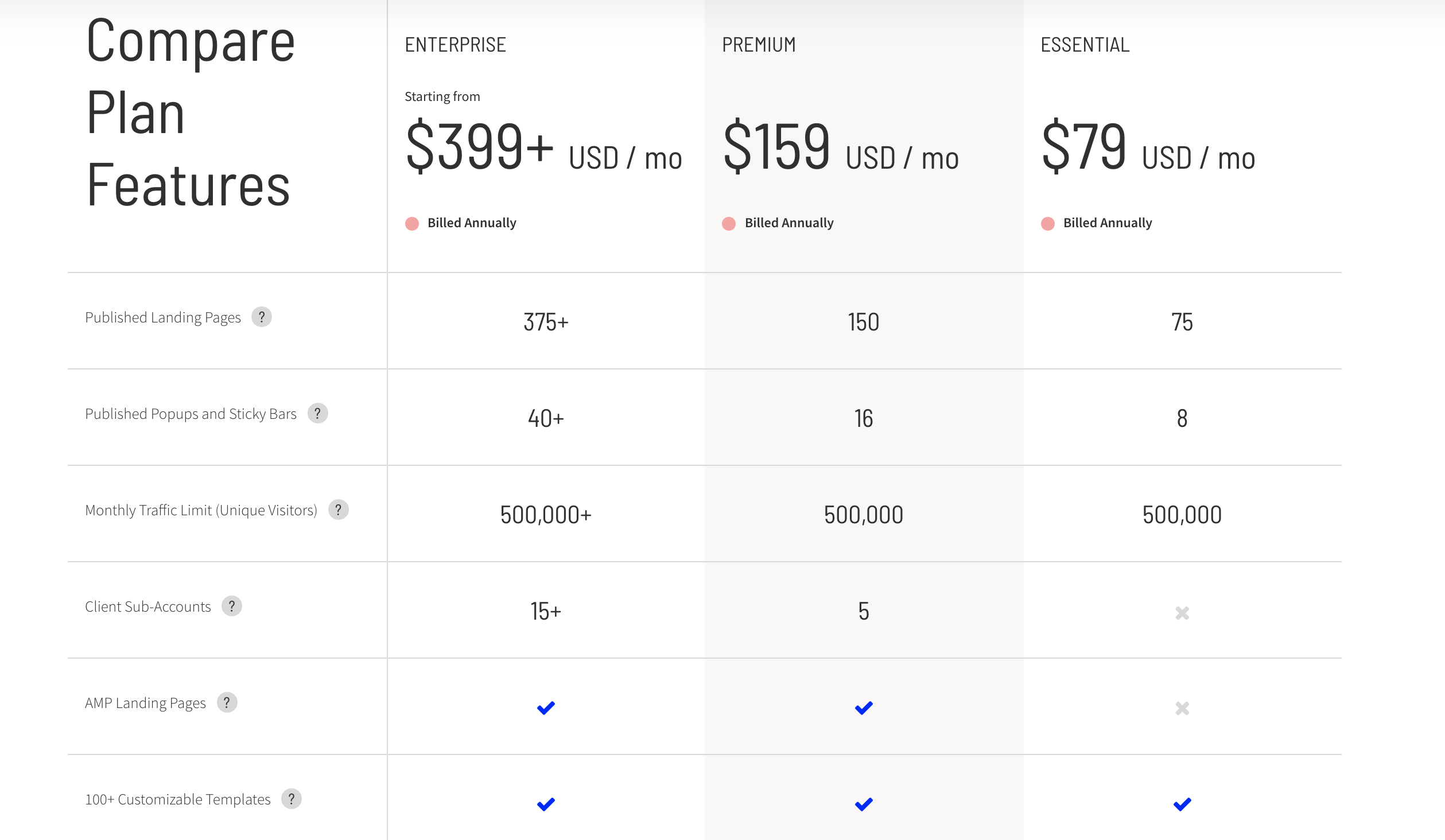Toggle Enterprise Billed Annually radio dot
This screenshot has height=840, width=1445.
point(412,223)
